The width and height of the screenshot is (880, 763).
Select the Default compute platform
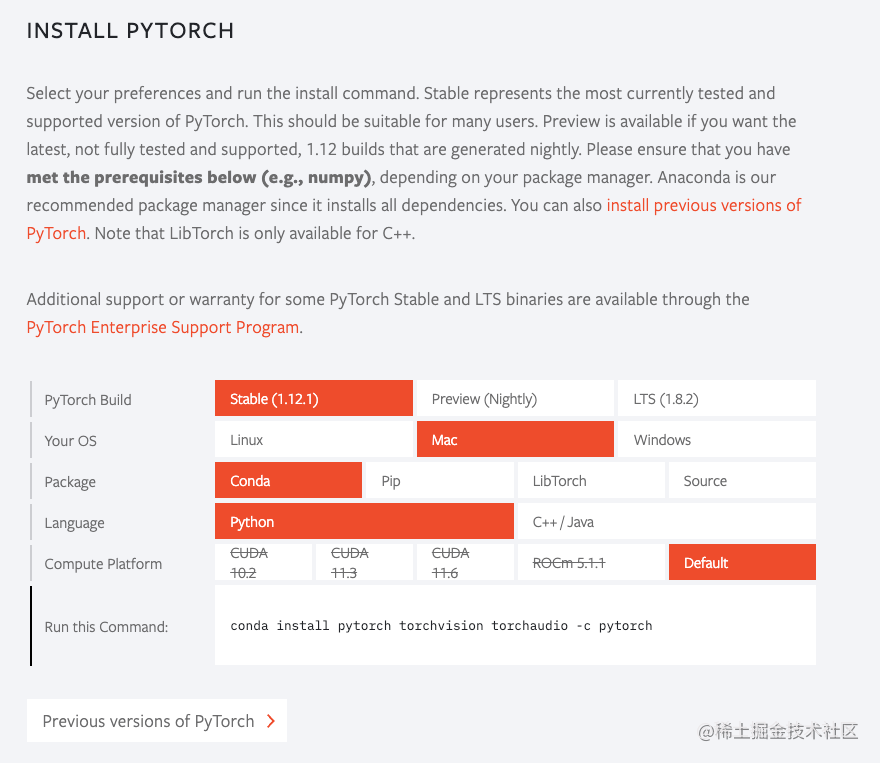741,562
